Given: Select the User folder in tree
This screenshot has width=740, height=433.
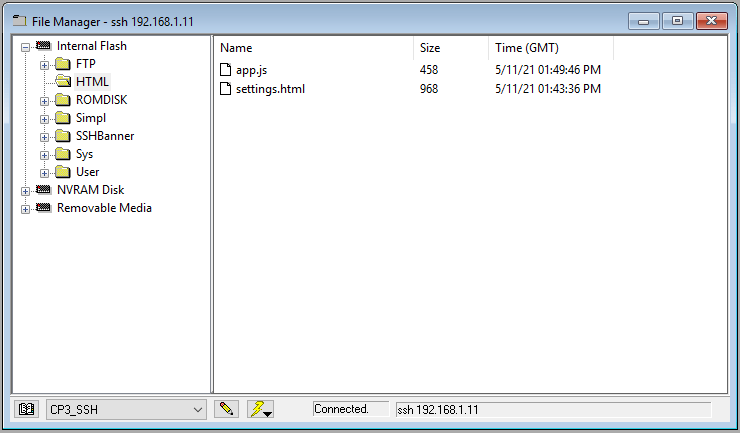Looking at the screenshot, I should (87, 172).
